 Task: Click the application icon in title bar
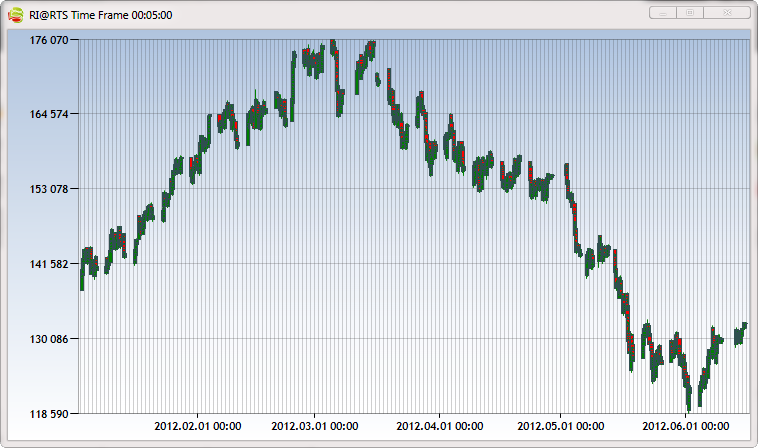click(14, 14)
